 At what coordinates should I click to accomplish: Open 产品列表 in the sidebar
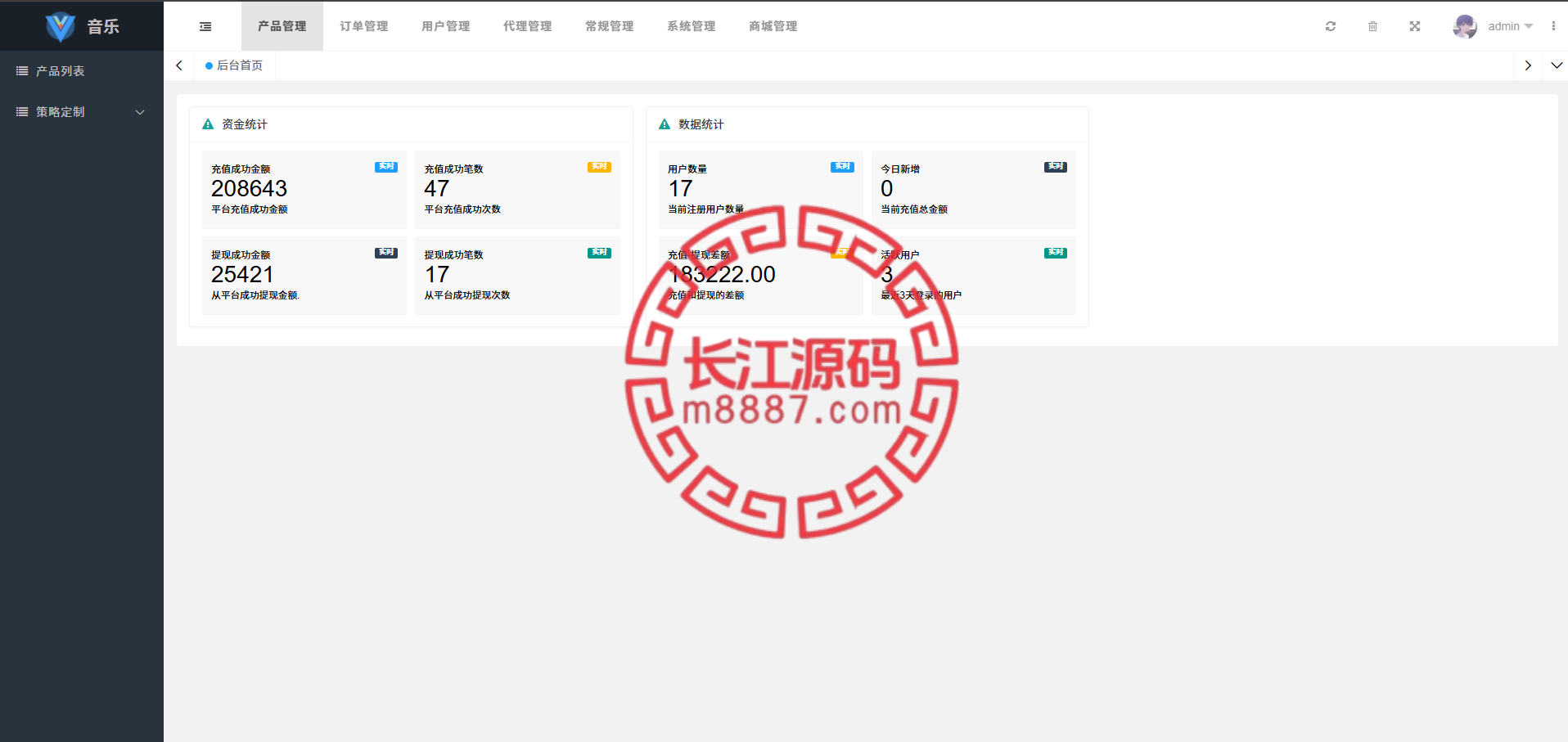[x=82, y=71]
